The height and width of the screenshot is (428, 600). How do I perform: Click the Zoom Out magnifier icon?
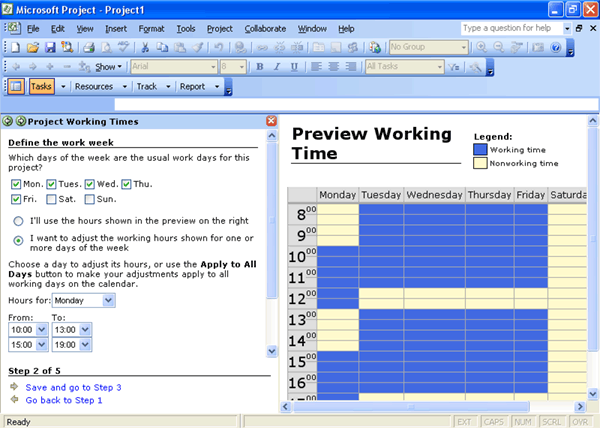499,47
